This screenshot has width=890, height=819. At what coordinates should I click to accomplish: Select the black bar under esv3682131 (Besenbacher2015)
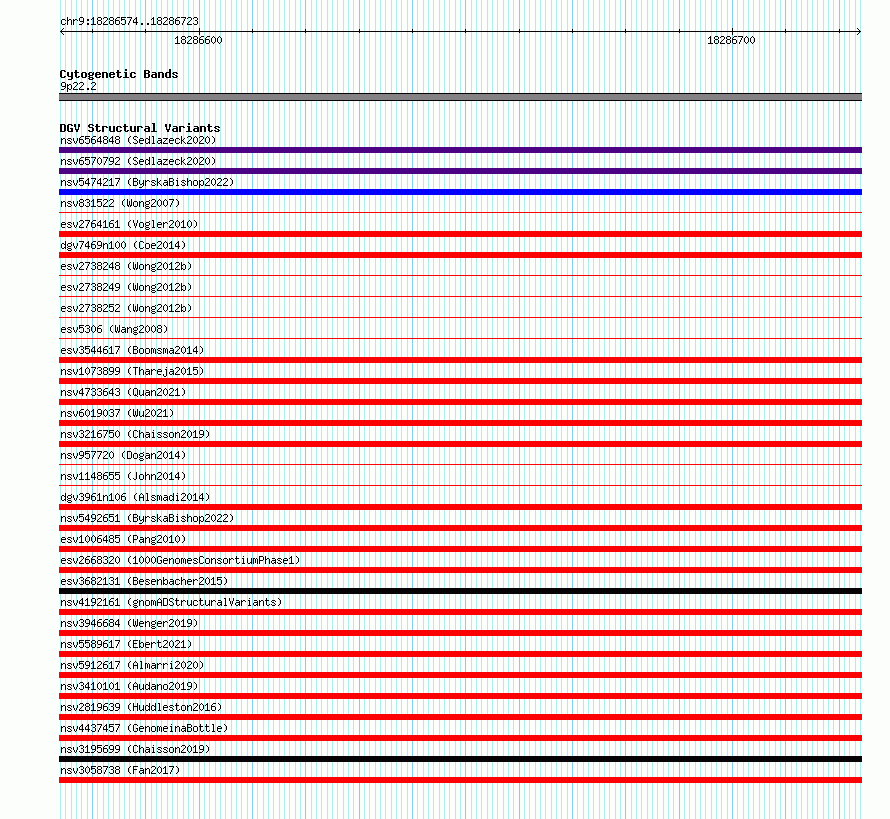460,591
